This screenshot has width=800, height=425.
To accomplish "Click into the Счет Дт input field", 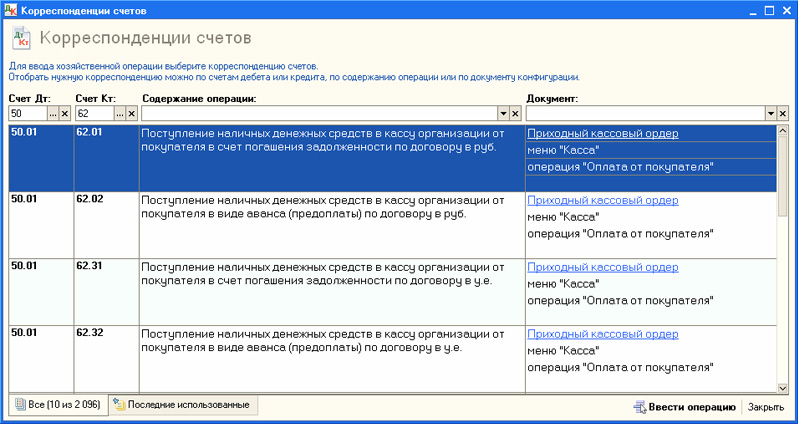I will [27, 114].
